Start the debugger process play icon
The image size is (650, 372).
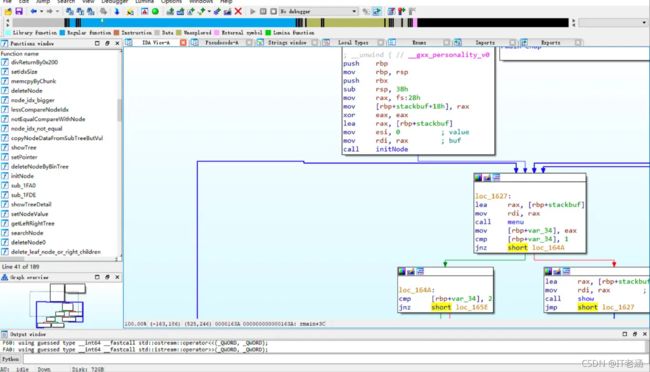252,11
